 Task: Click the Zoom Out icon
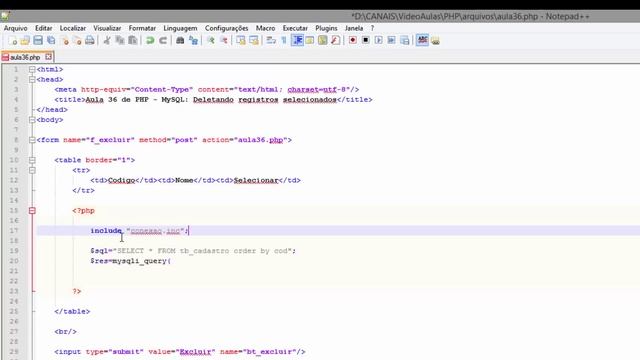pos(223,40)
